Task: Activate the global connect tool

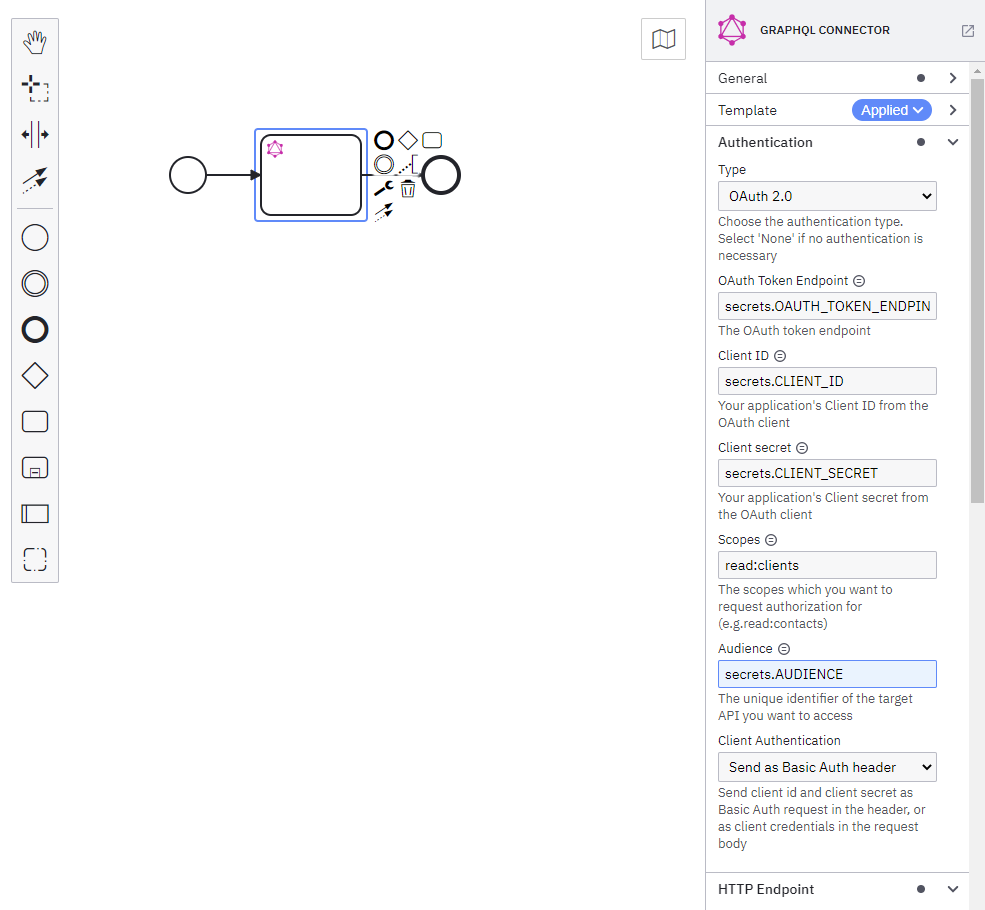Action: click(34, 180)
